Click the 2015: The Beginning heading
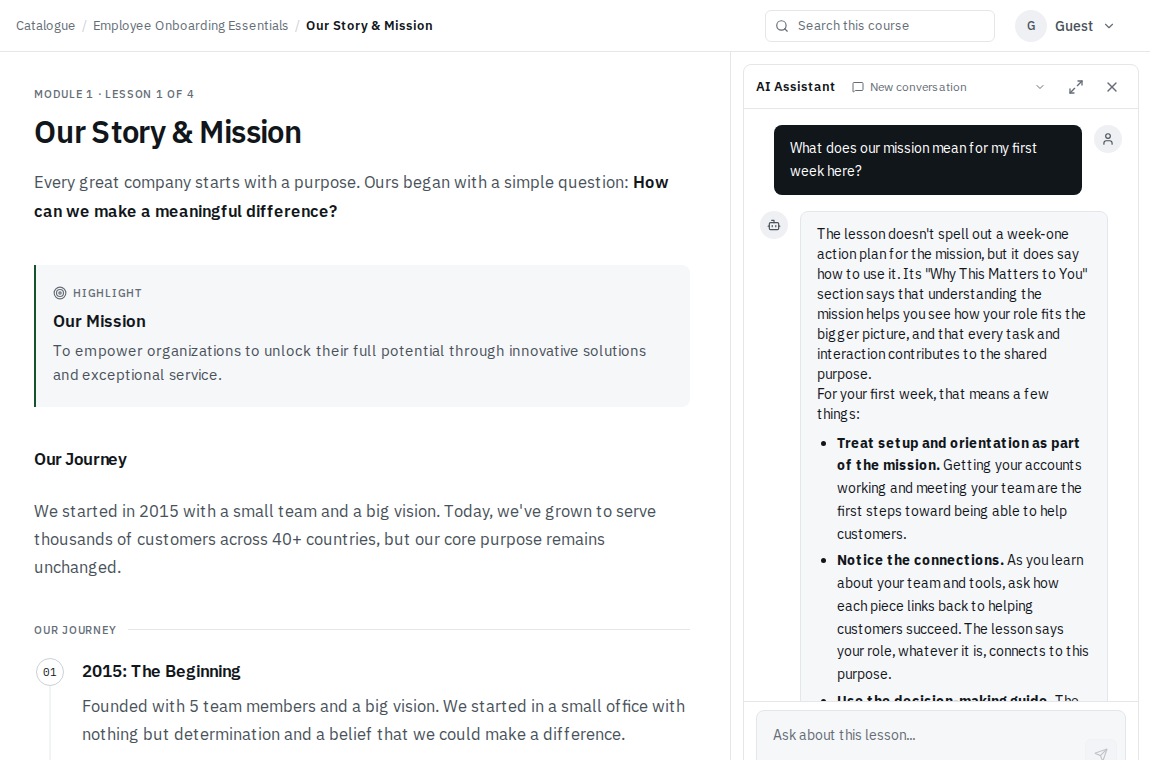This screenshot has width=1150, height=760. [x=161, y=671]
